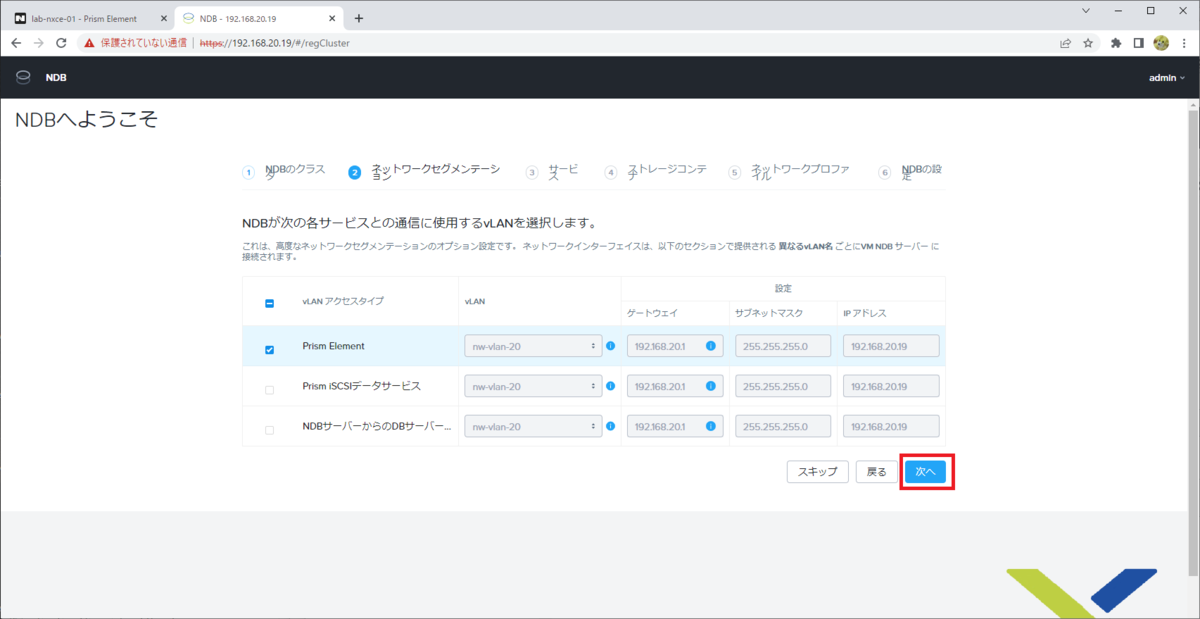Toggle the select-all checkbox in table header
Image resolution: width=1200 pixels, height=619 pixels.
[x=269, y=303]
